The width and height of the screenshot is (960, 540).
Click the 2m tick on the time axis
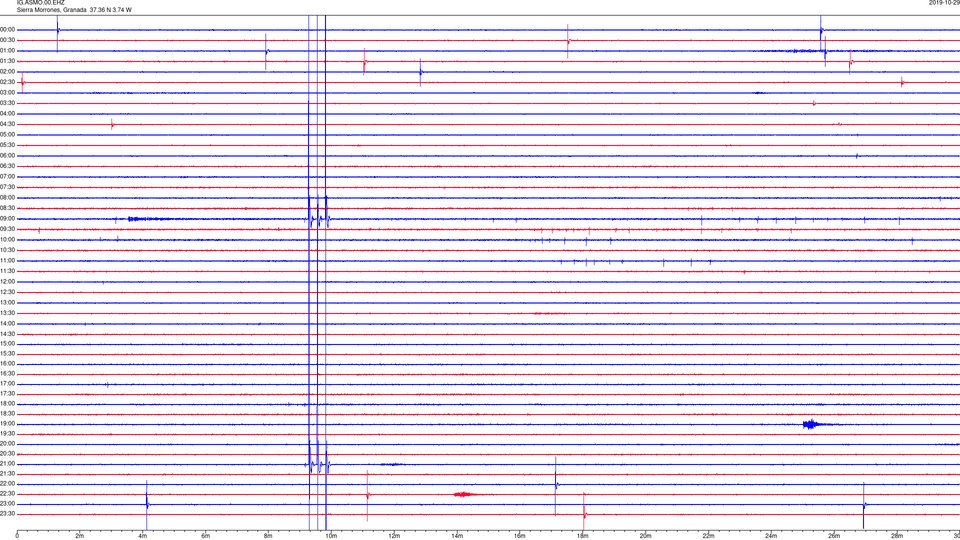click(80, 536)
